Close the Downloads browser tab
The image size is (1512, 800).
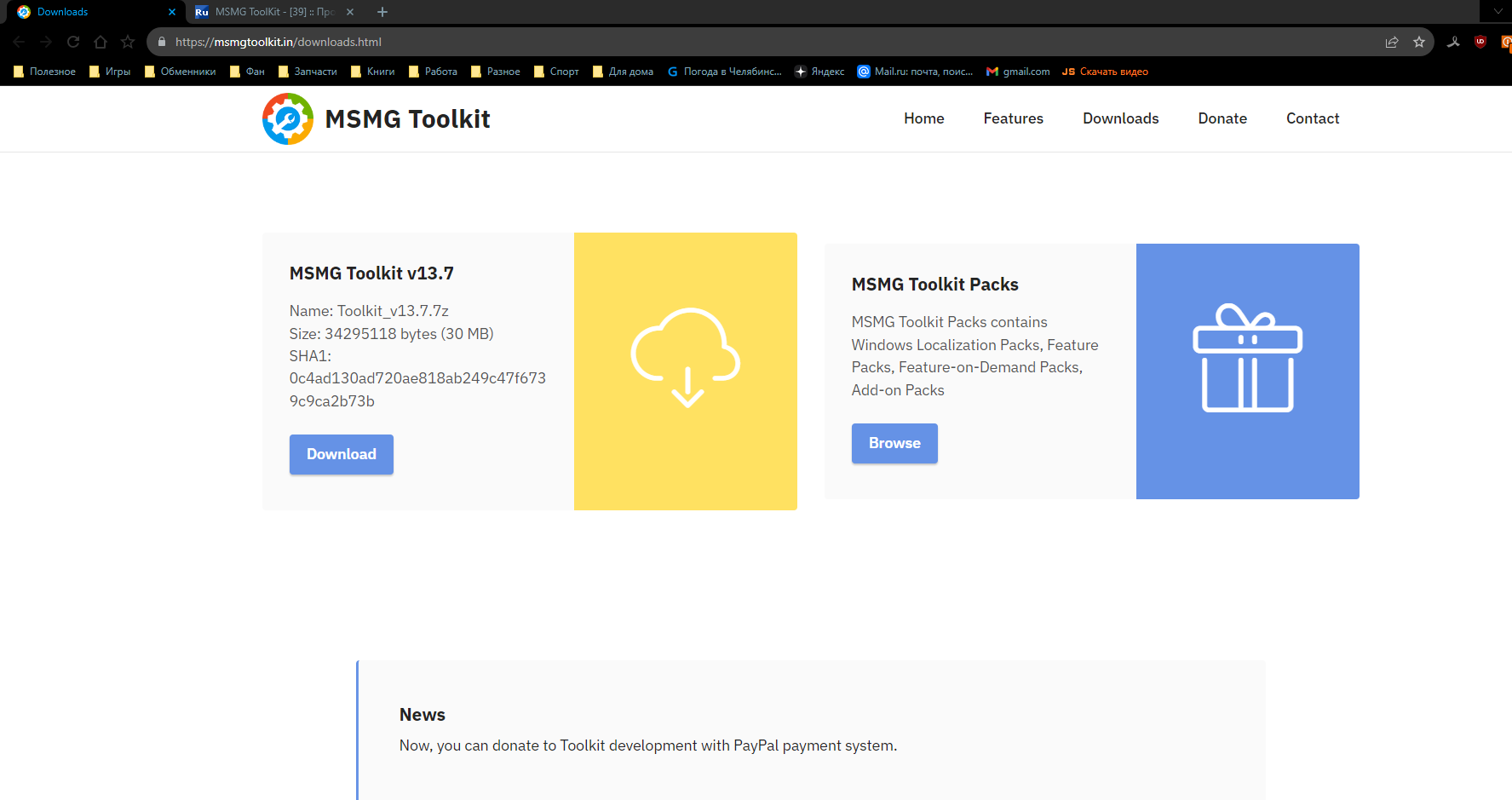[x=172, y=12]
